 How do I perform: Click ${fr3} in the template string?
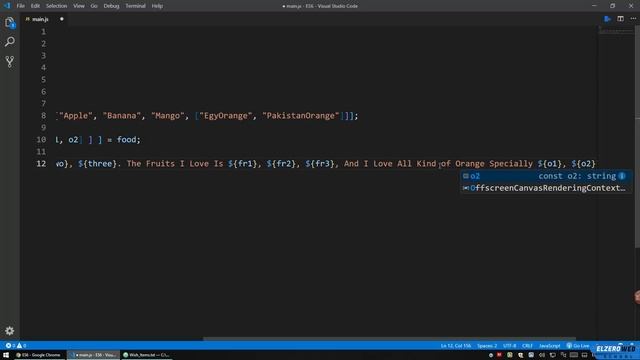coord(320,164)
